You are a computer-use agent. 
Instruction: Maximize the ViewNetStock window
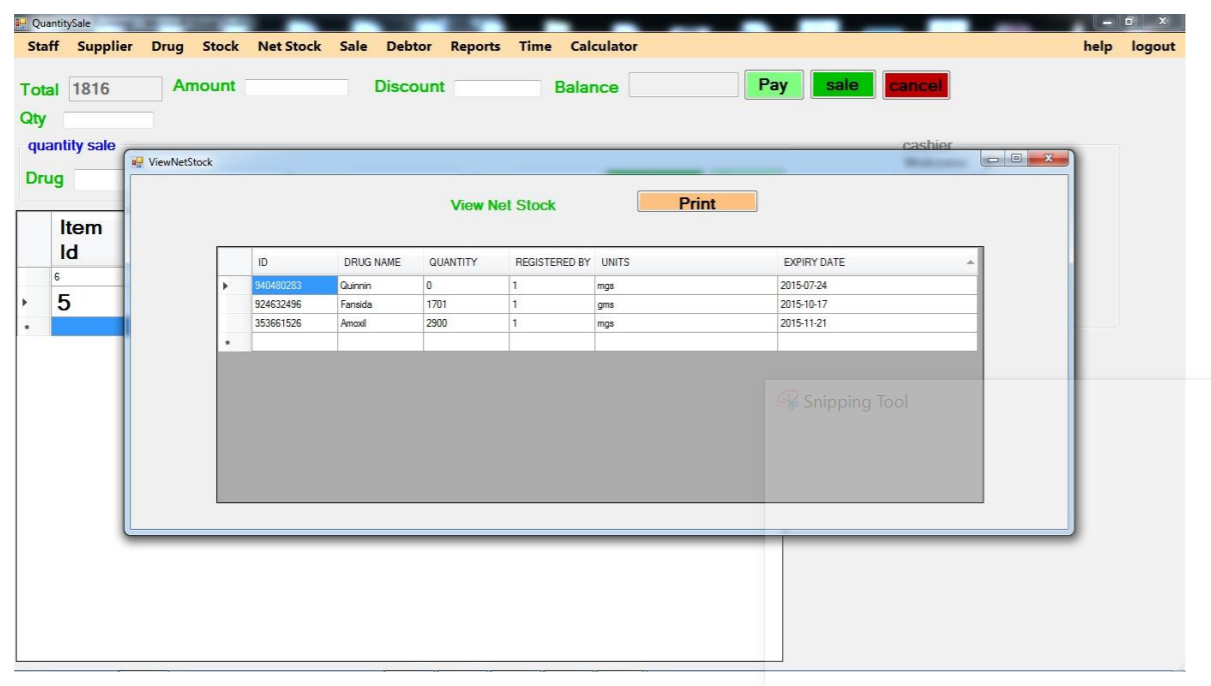tap(1016, 159)
